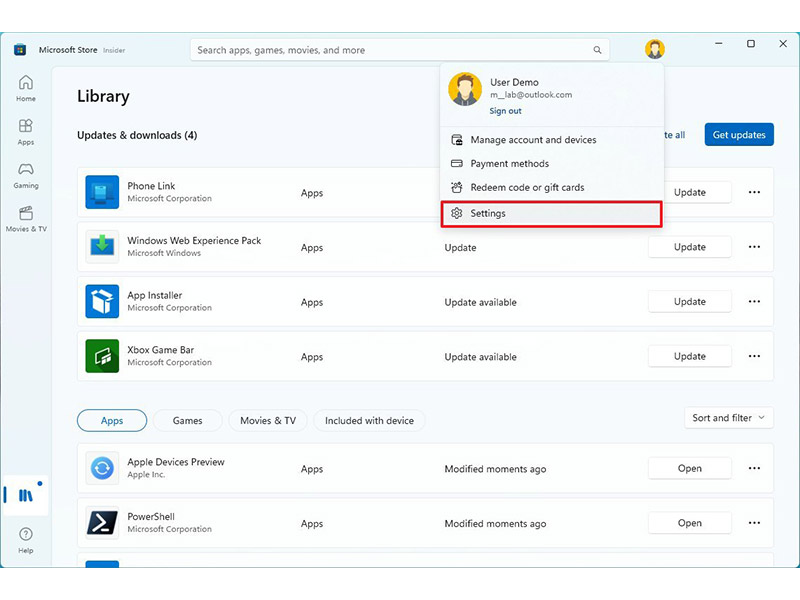Open Settings from the account menu
This screenshot has width=800, height=600.
coord(552,214)
